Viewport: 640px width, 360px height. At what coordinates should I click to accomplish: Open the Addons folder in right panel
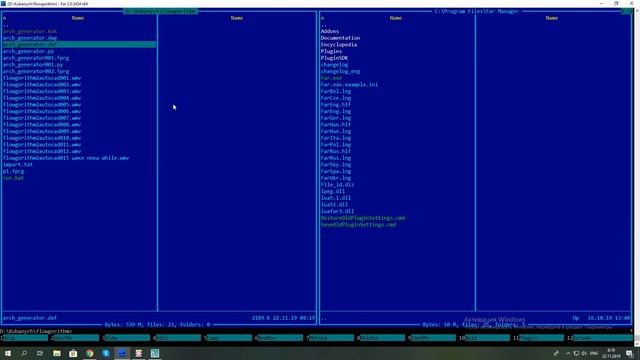(x=330, y=31)
